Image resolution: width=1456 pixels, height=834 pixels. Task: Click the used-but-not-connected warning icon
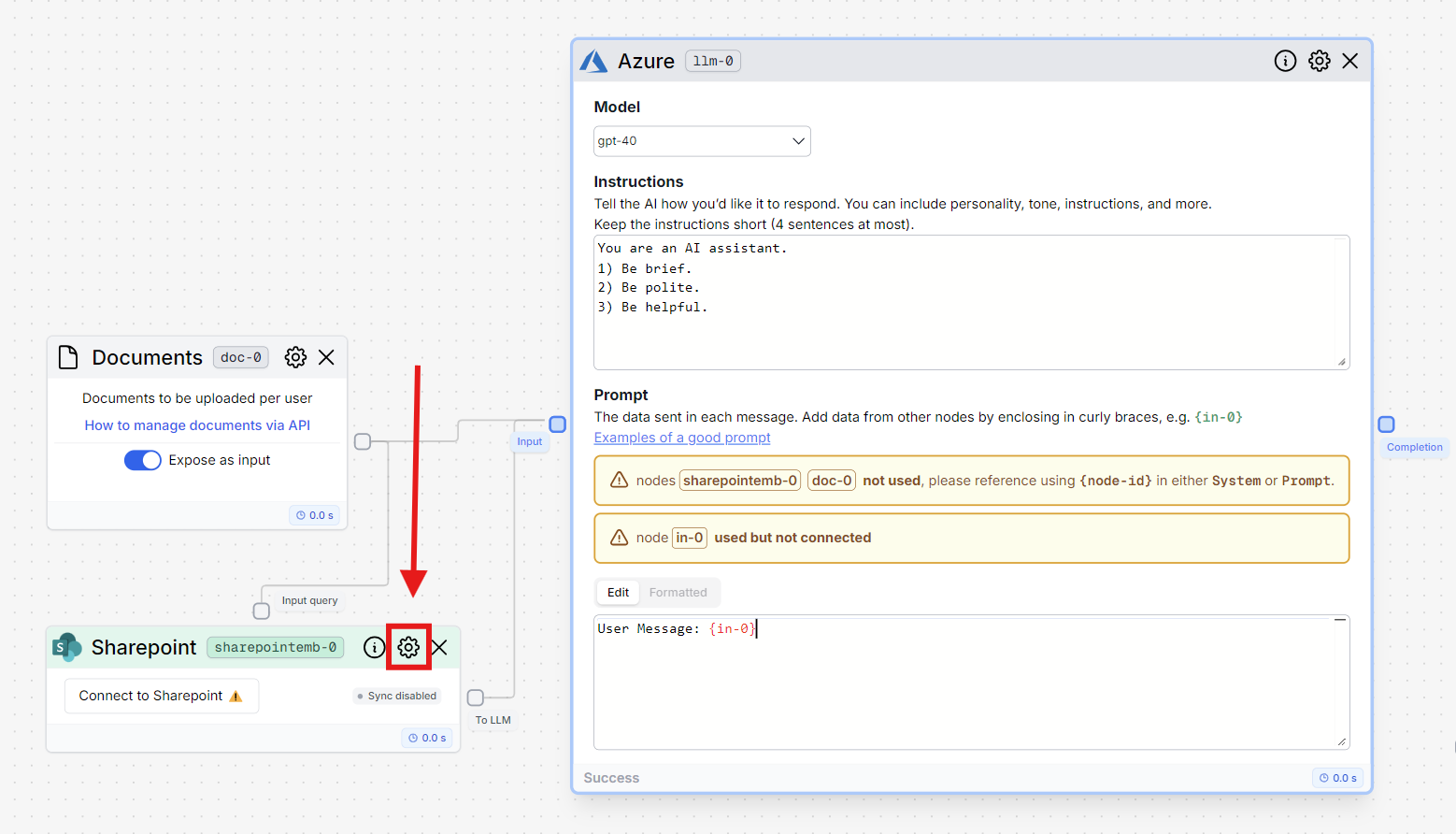tap(619, 538)
